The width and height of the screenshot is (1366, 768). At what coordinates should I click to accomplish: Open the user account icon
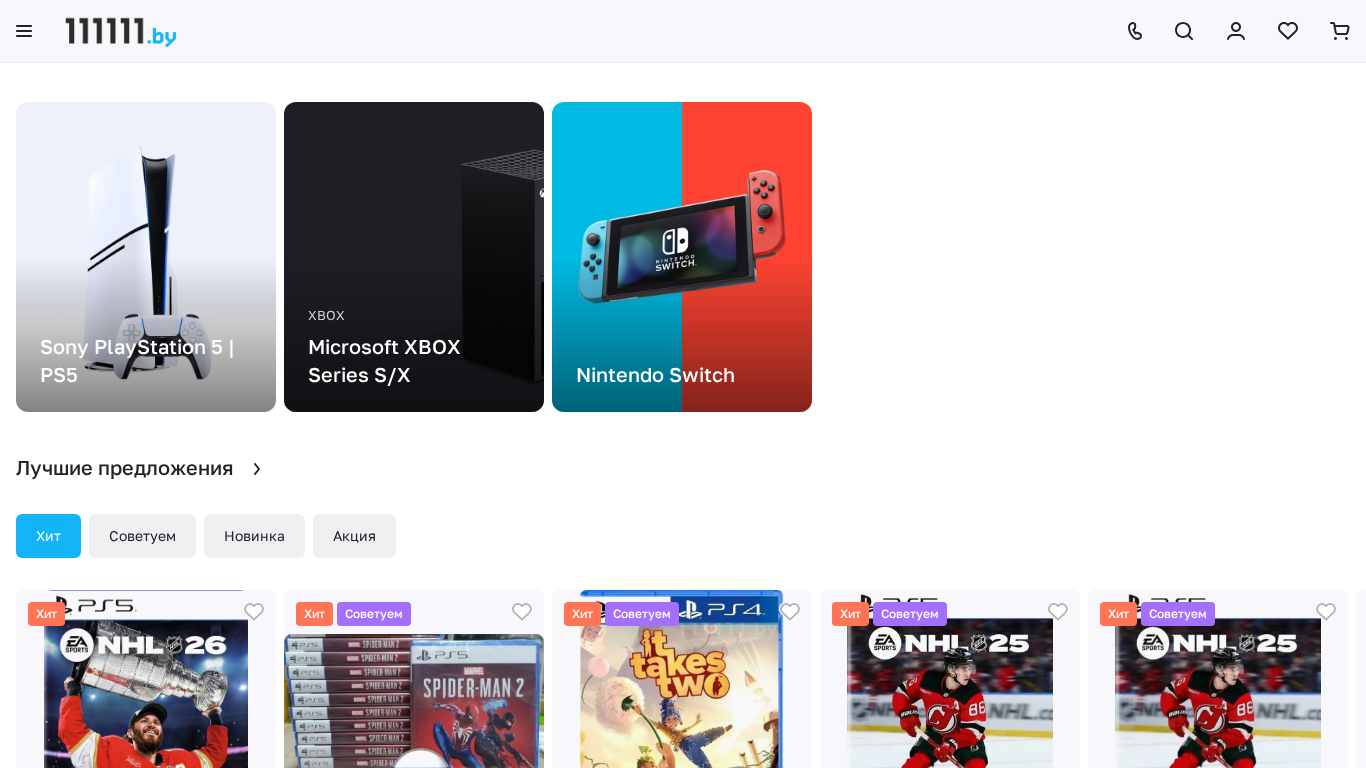(1236, 31)
